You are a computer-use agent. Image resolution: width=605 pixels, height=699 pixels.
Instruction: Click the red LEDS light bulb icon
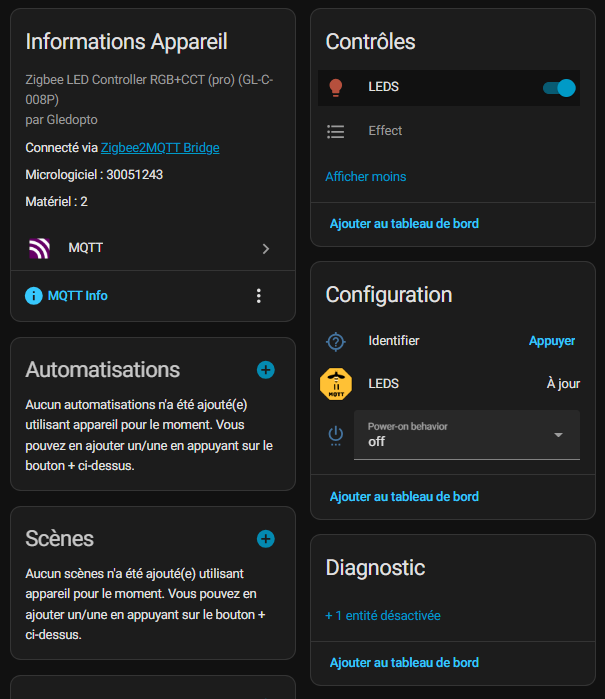tap(336, 88)
